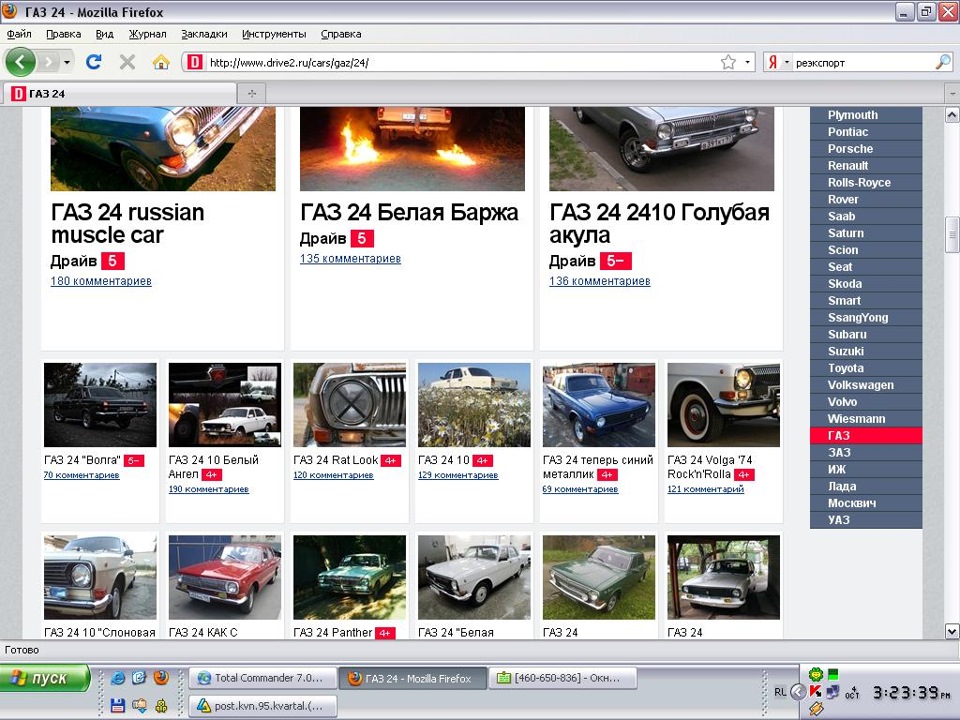Open the address bar history dropdown
The image size is (960, 720).
click(747, 62)
